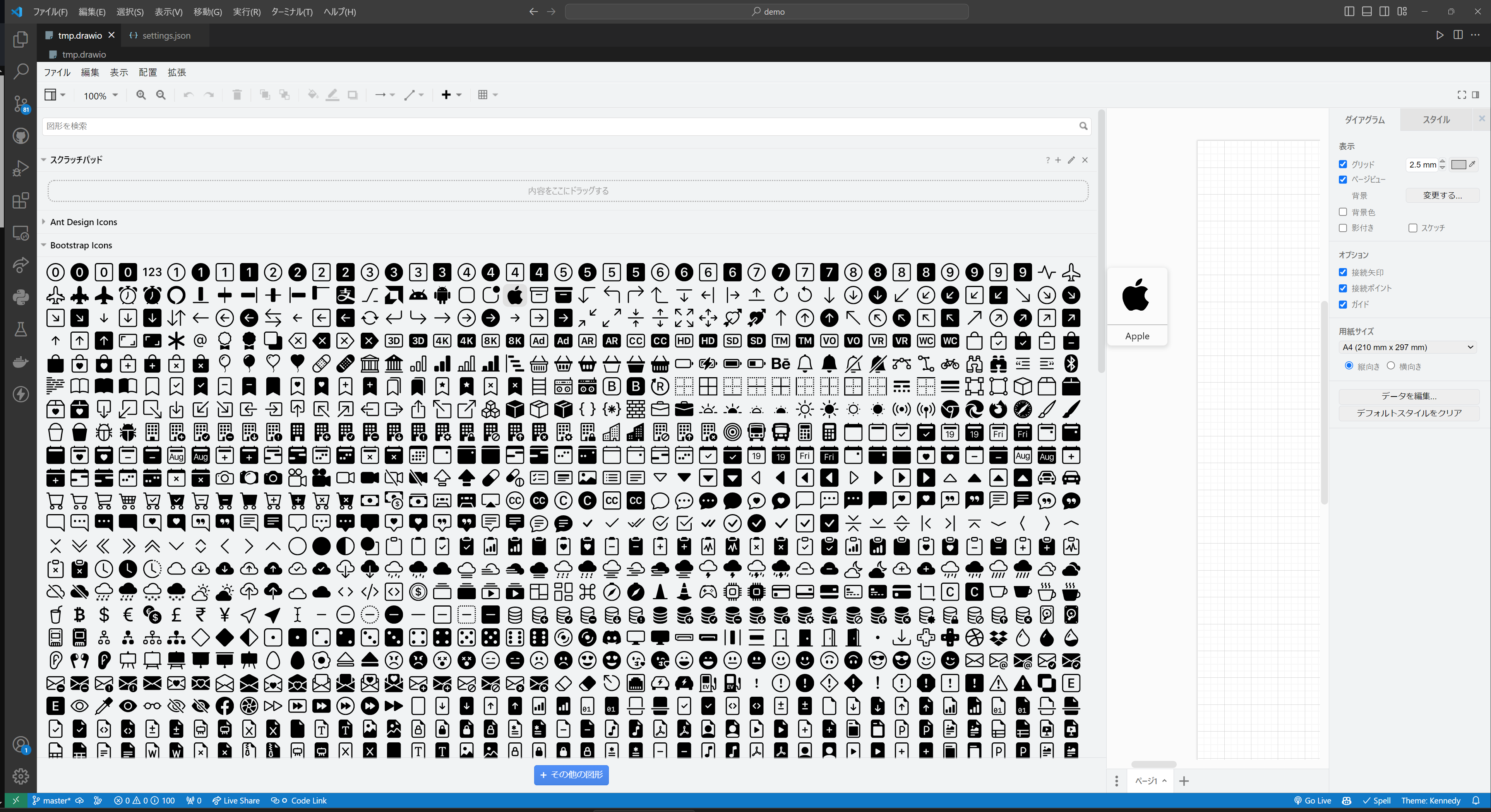
Task: Select the 横向き orientation radio button
Action: point(1391,366)
